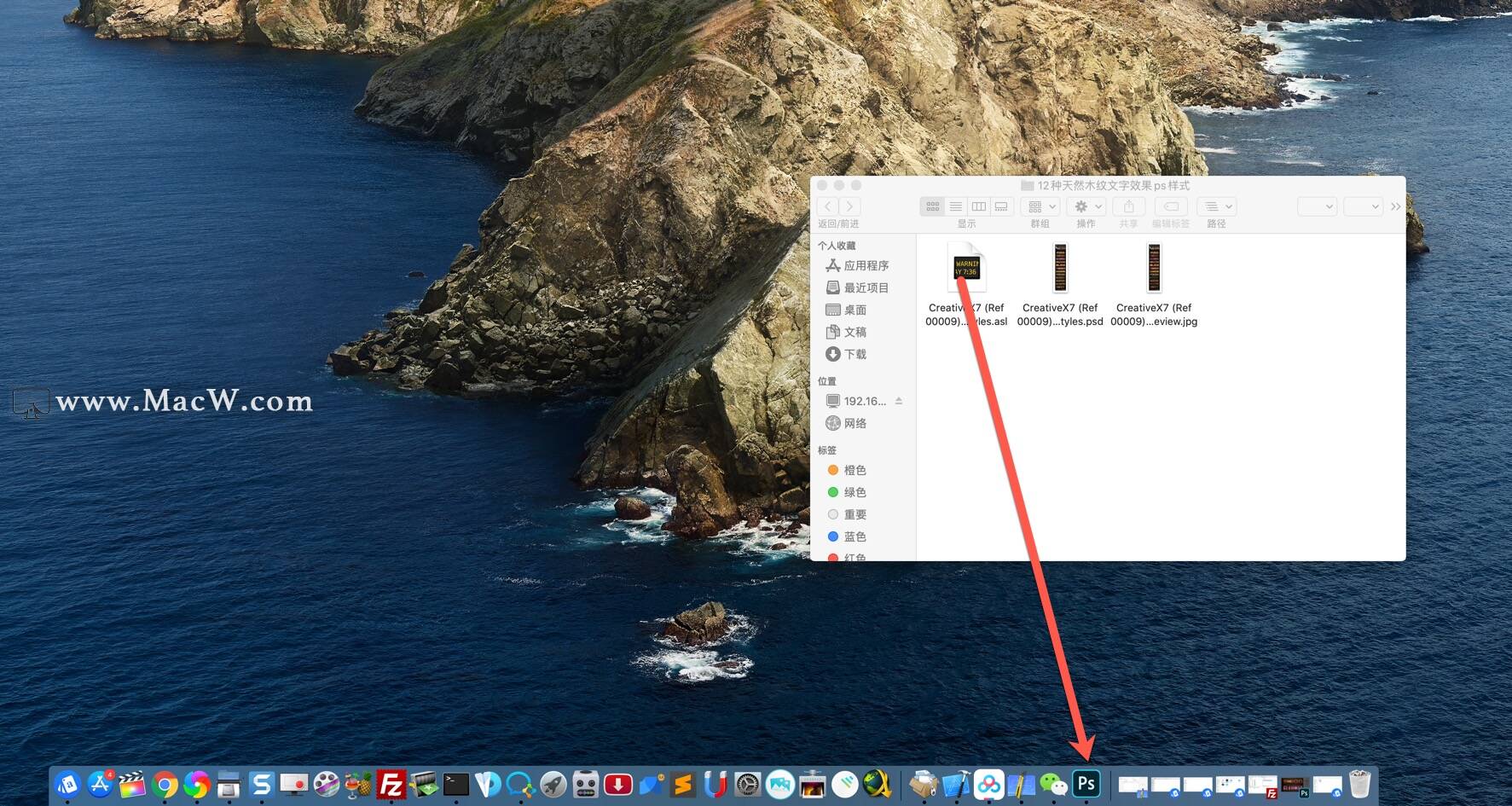The image size is (1512, 806).
Task: Switch Finder to column view
Action: pos(978,206)
